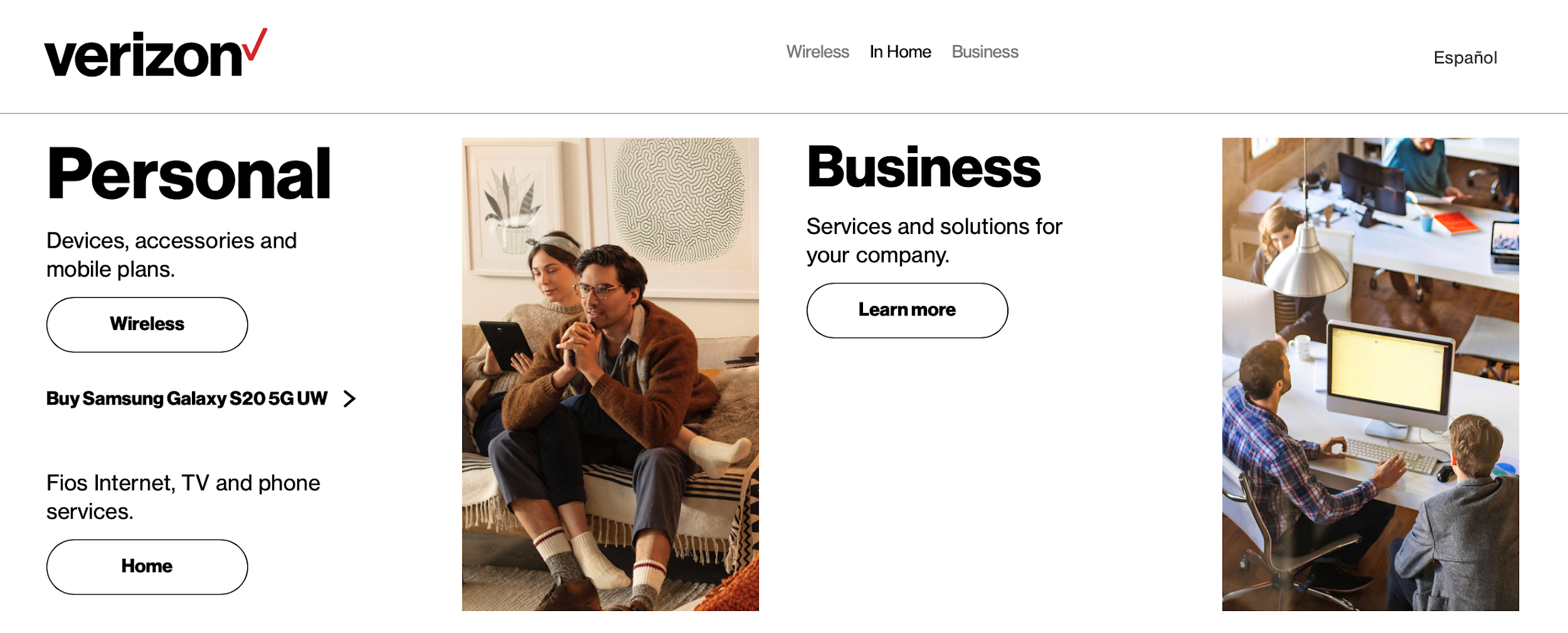This screenshot has width=1568, height=633.
Task: Click the Verizon wordmark logo
Action: [156, 53]
